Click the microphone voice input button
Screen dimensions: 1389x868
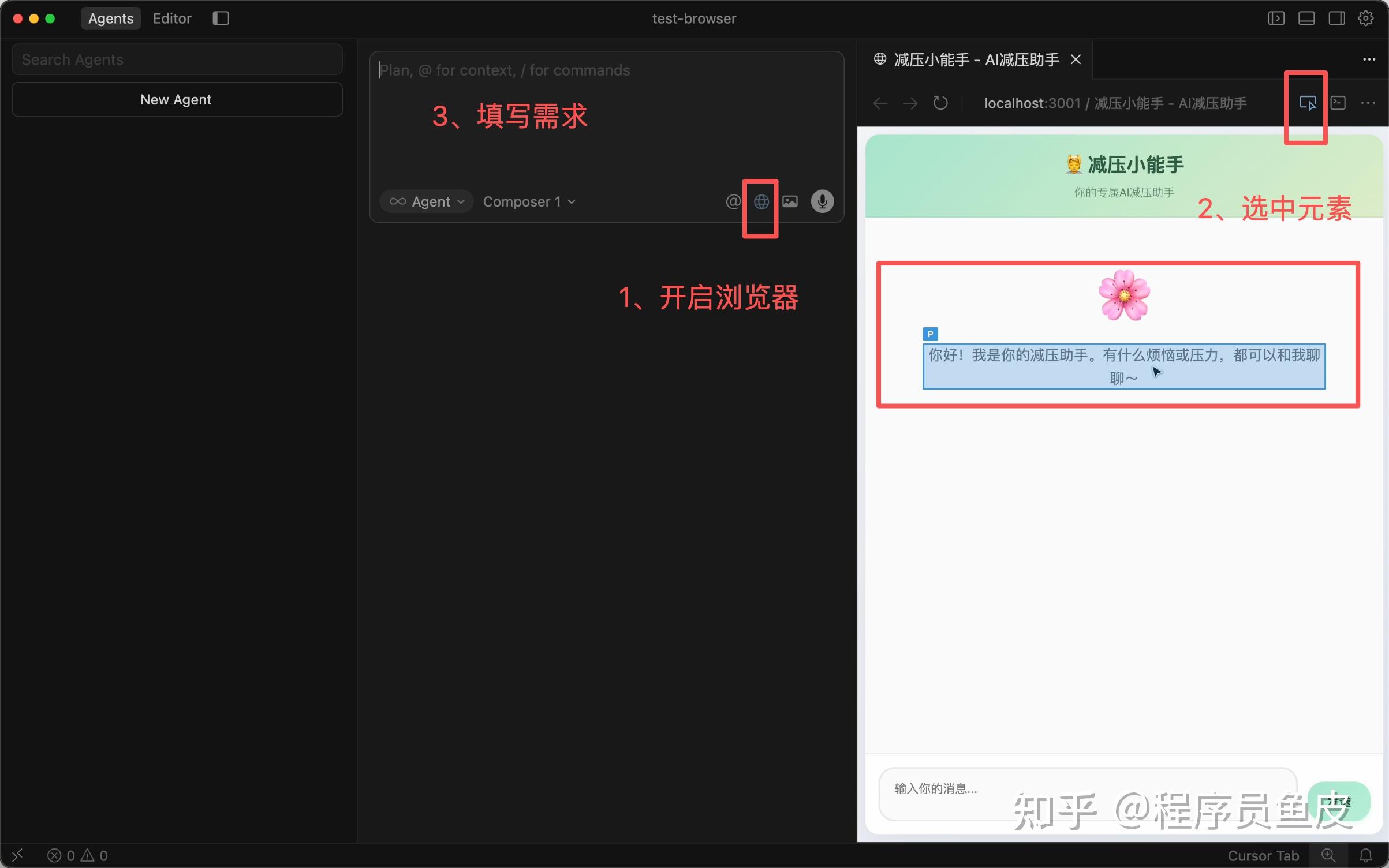(822, 201)
